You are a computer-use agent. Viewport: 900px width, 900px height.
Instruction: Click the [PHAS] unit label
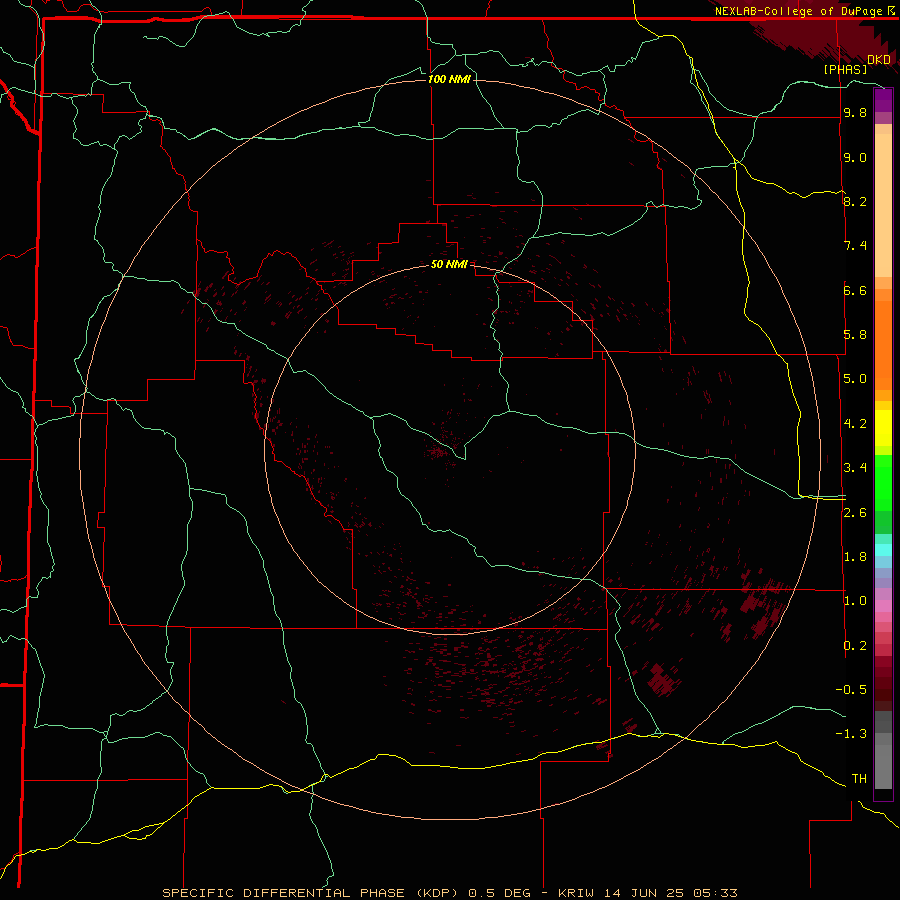click(845, 69)
